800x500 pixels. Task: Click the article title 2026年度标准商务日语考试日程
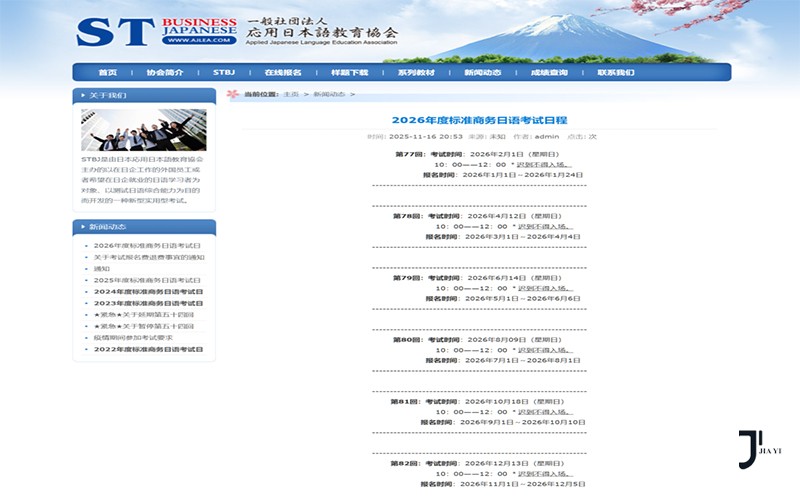[480, 120]
